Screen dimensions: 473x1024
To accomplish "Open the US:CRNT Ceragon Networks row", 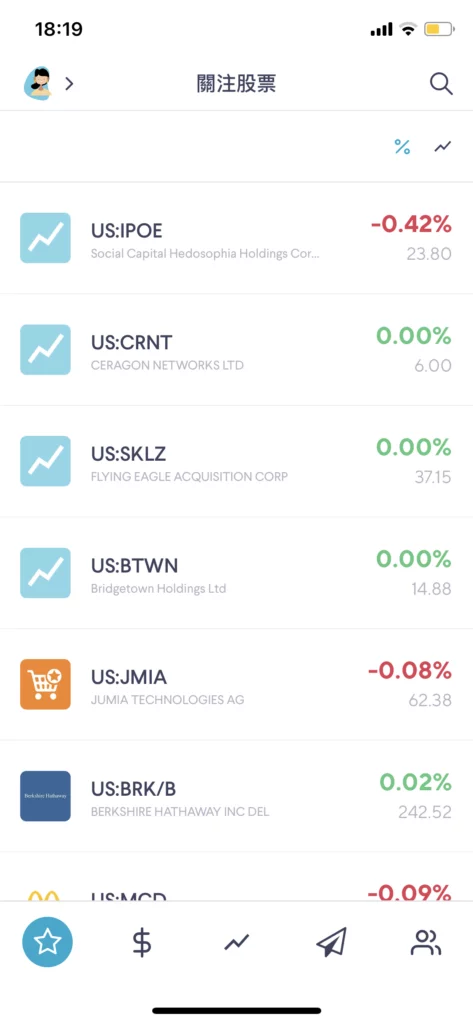I will coord(236,349).
